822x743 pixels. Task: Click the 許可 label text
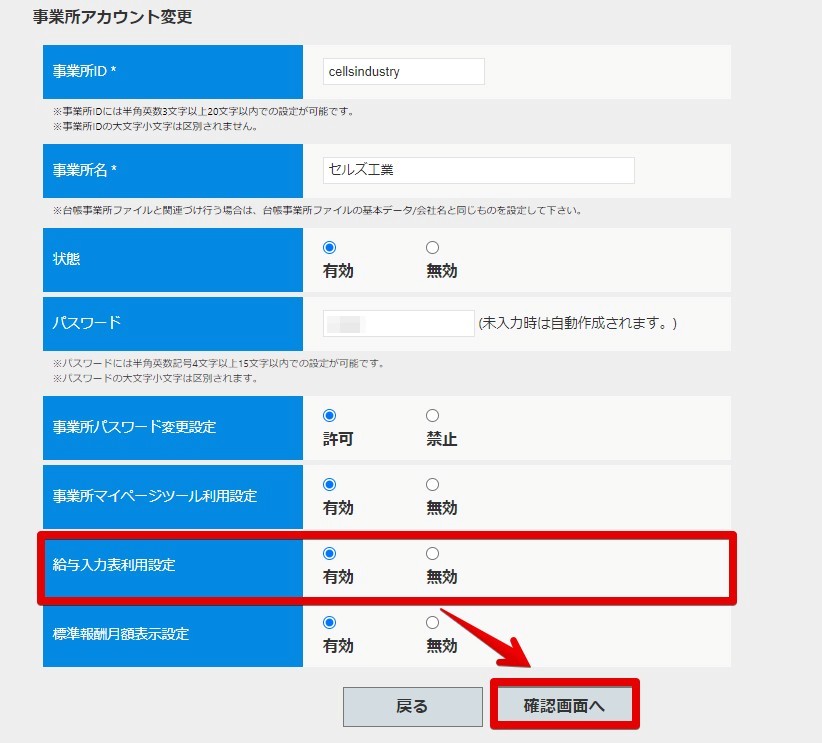(x=338, y=439)
